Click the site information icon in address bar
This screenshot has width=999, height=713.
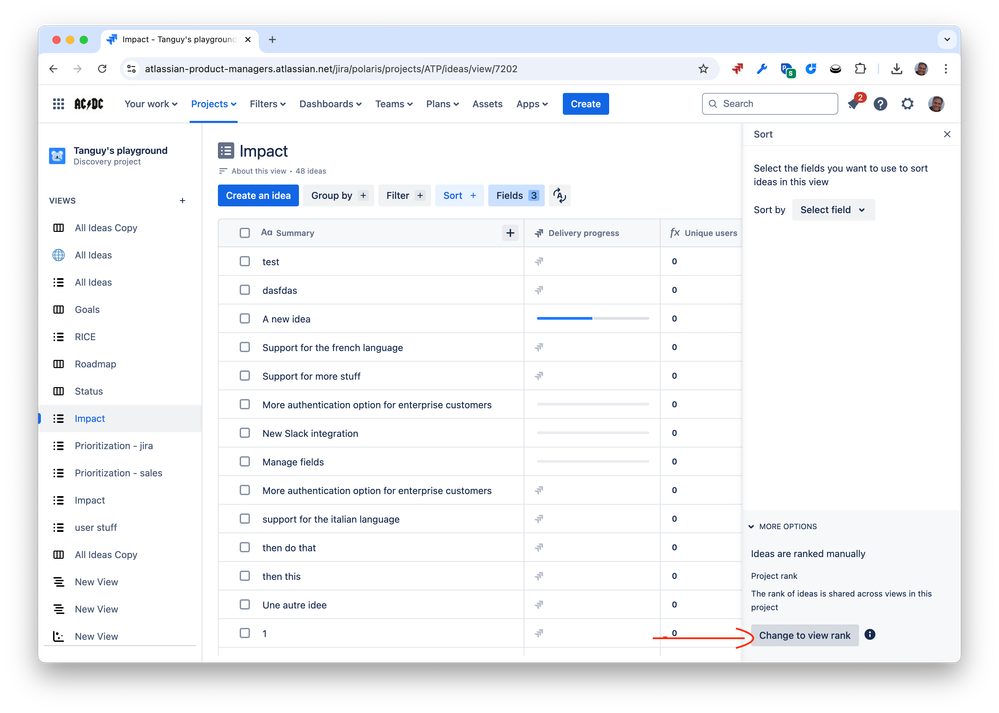tap(131, 69)
